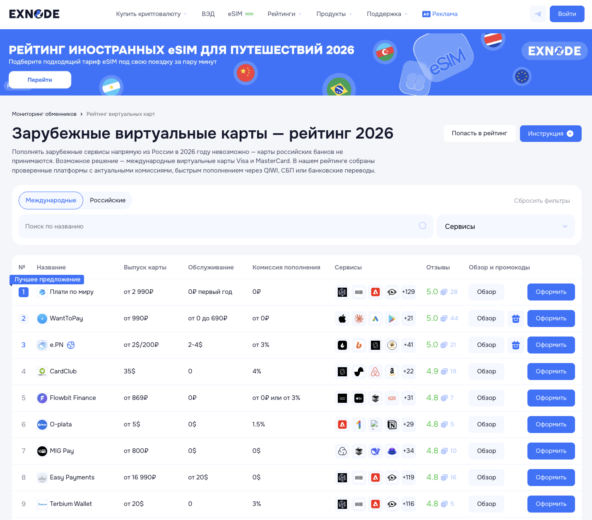Click Оформить for Terbium Wallet
The image size is (592, 520).
(551, 504)
